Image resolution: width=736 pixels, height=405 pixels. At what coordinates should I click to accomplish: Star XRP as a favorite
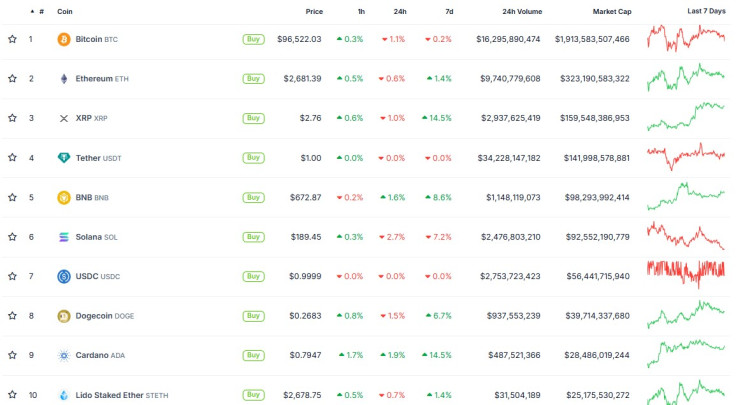(x=12, y=118)
